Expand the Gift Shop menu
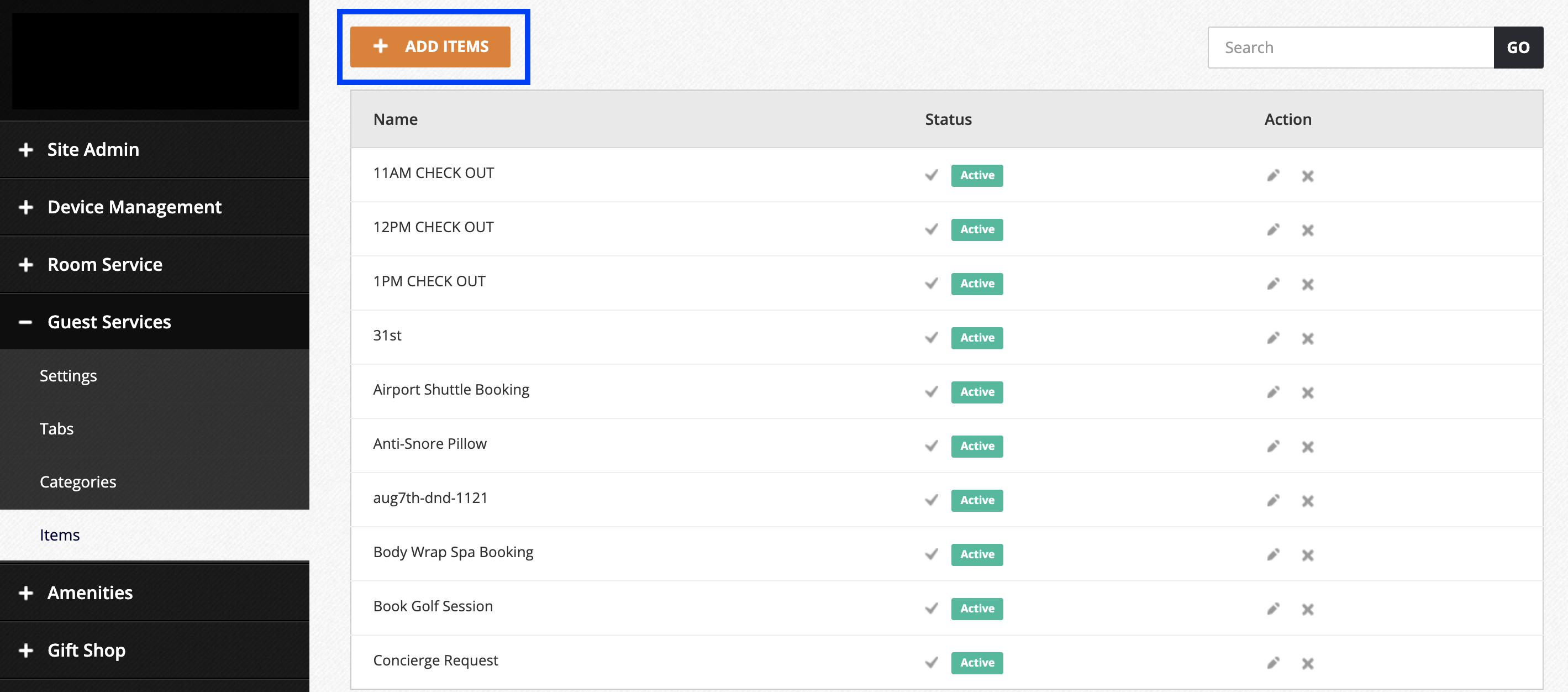Screen dimensions: 1568x692 point(86,651)
